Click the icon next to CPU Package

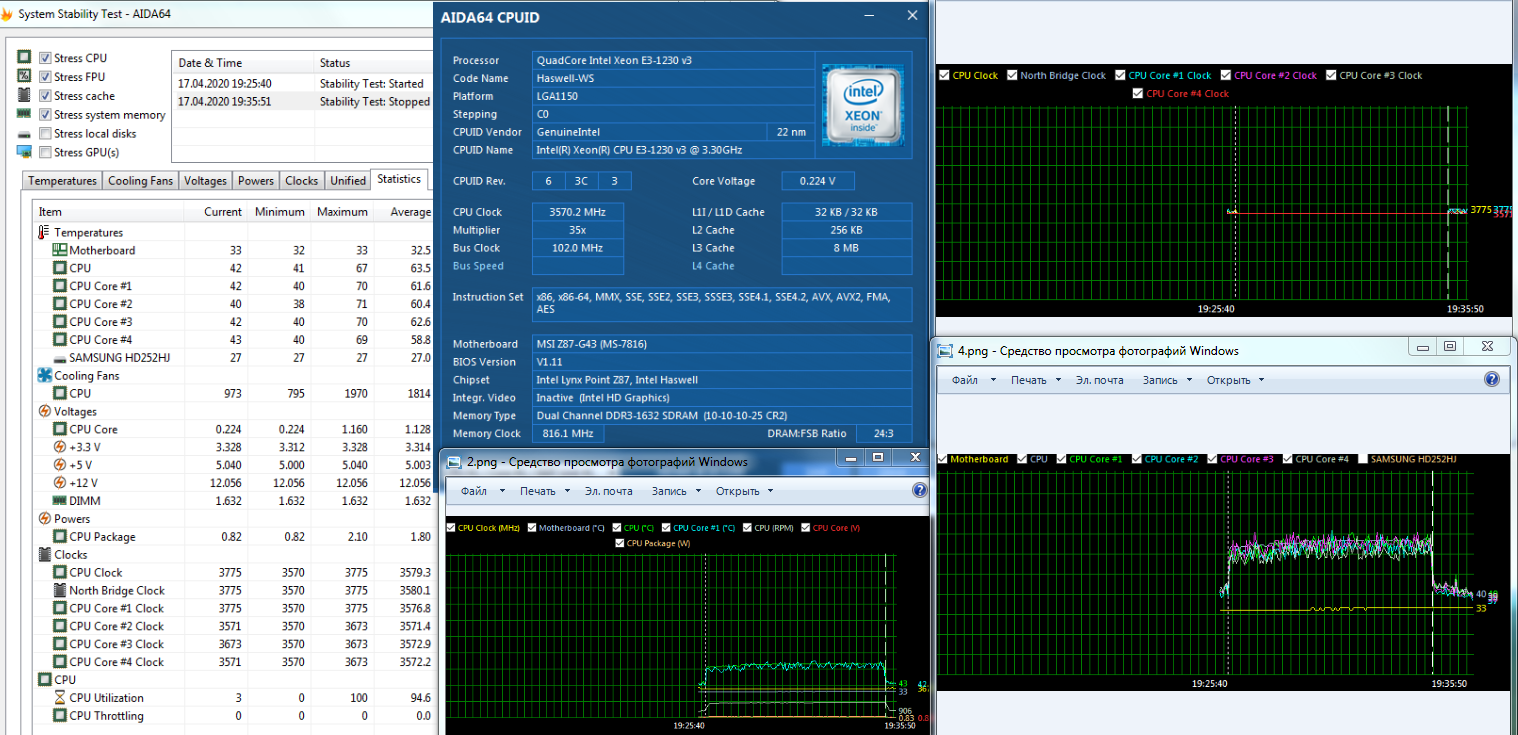[59, 537]
